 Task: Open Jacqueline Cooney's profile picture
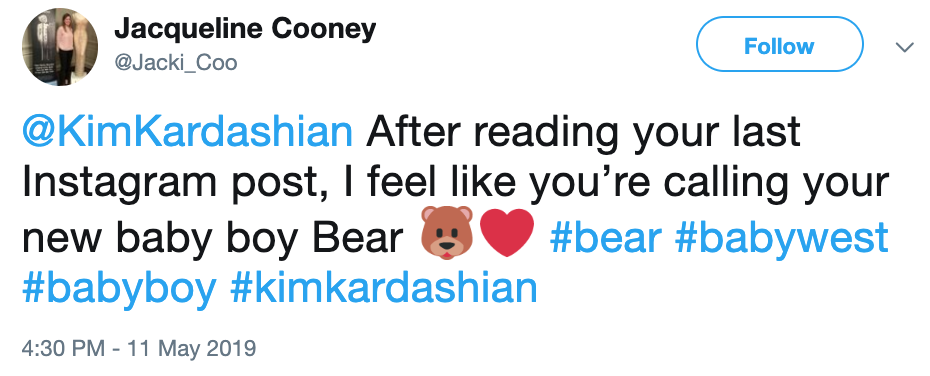[x=52, y=47]
